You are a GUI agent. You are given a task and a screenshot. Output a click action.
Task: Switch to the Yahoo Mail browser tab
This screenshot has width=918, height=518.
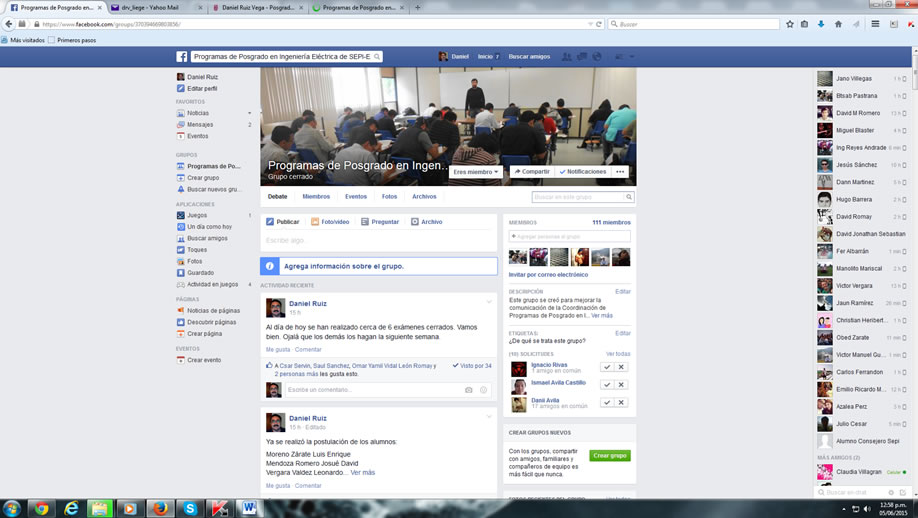pyautogui.click(x=157, y=8)
